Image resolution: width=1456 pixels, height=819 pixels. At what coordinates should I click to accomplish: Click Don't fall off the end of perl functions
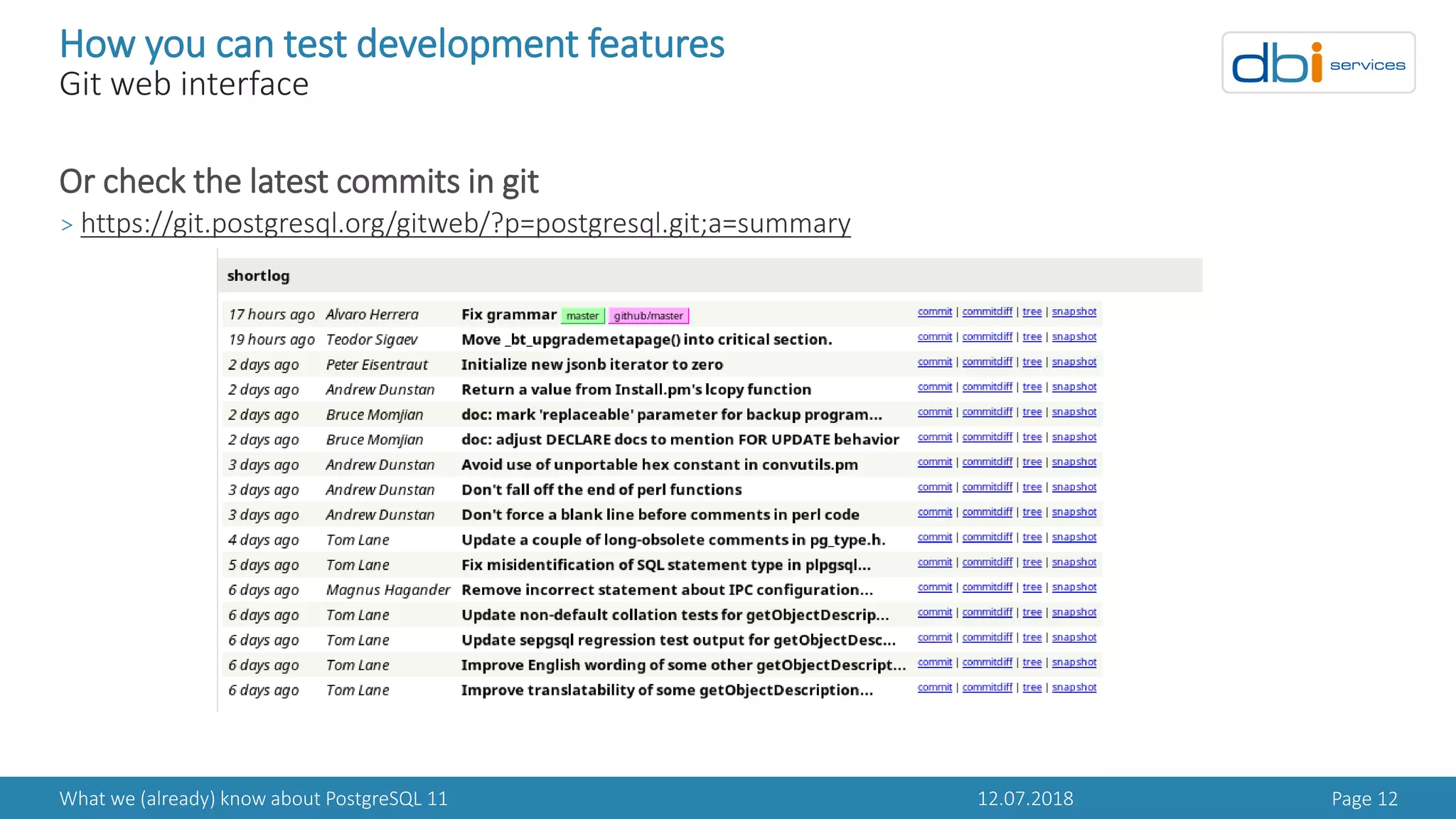coord(601,489)
